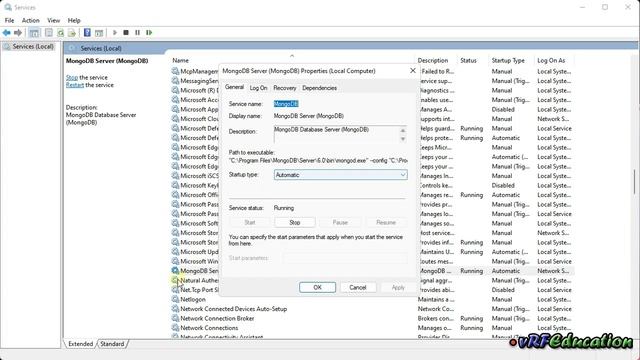Click the Forward arrow in Services toolbar
640x360 pixels.
[x=18, y=33]
